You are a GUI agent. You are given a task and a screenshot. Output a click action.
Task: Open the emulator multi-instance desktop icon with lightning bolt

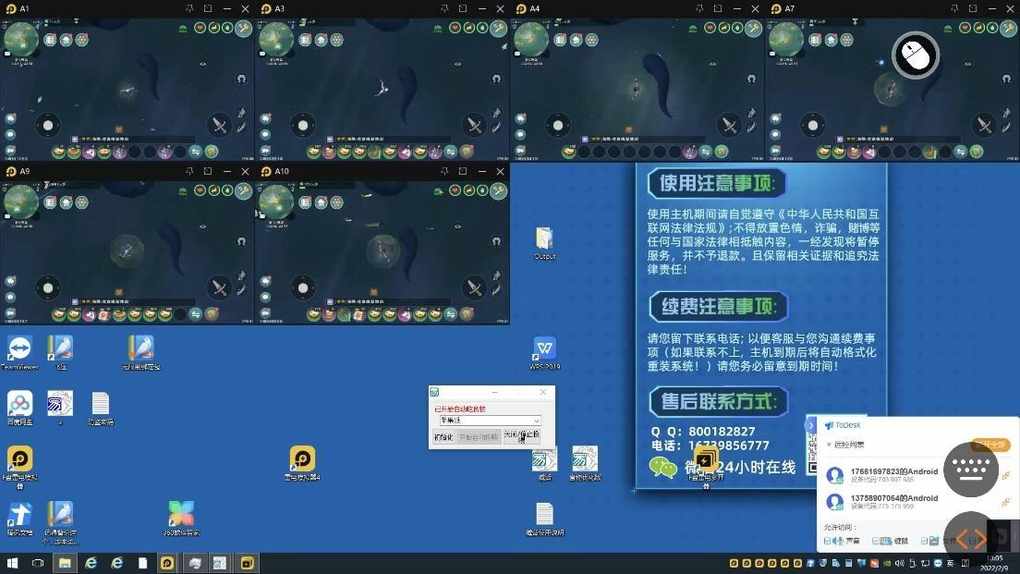[x=705, y=466]
